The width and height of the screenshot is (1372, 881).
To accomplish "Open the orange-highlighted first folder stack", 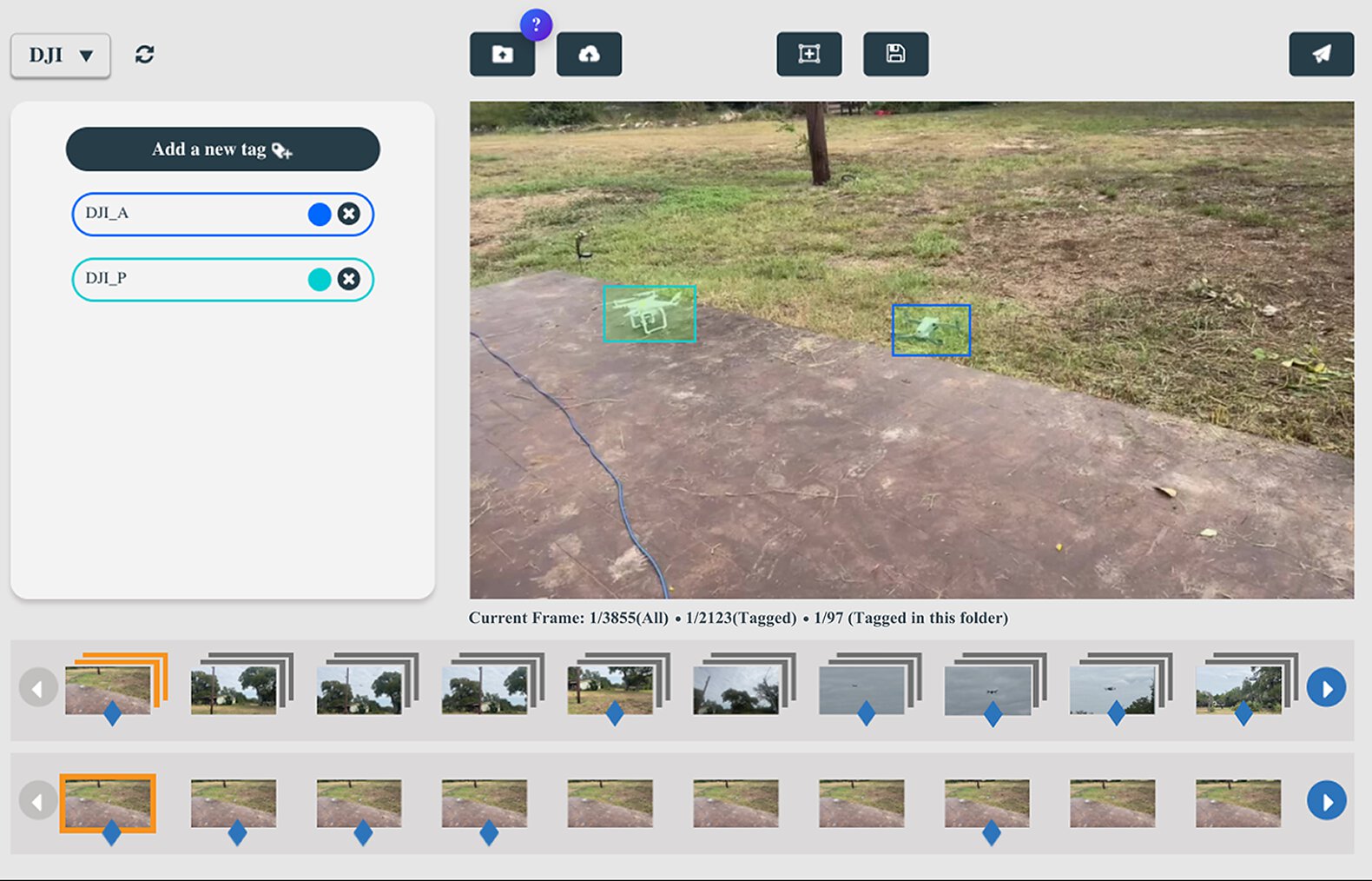I will pyautogui.click(x=115, y=684).
